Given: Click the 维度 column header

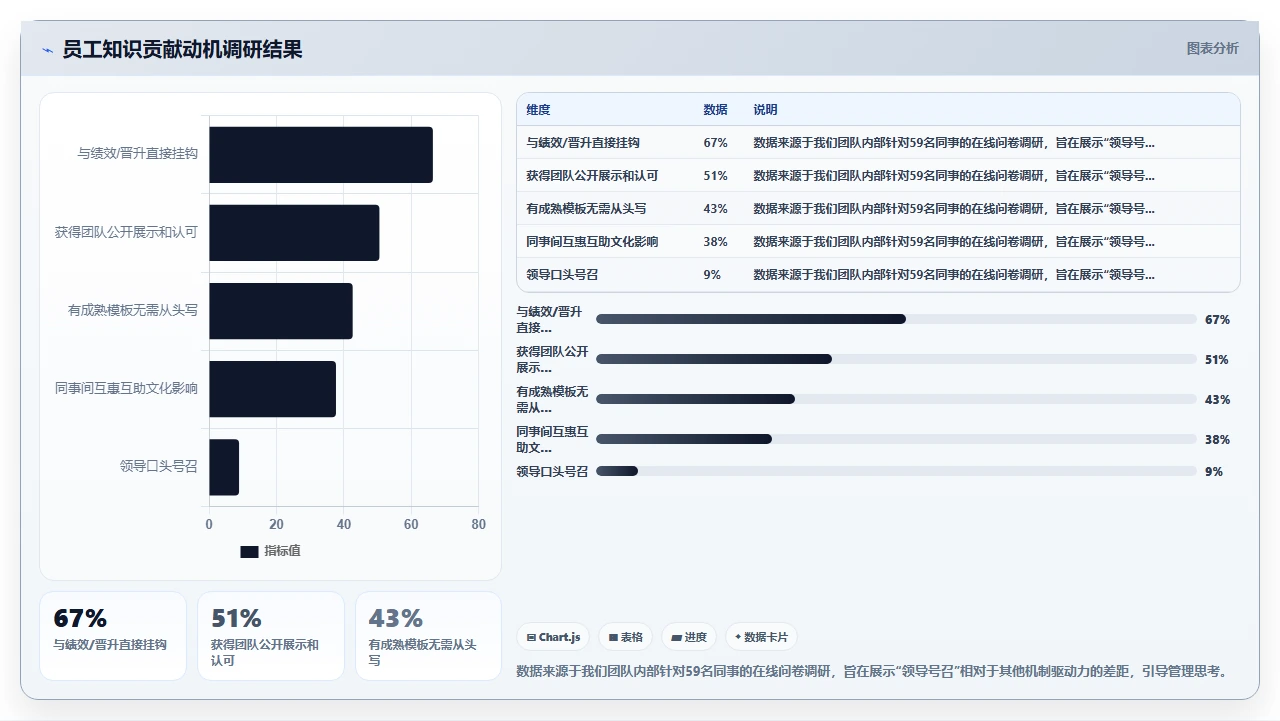Looking at the screenshot, I should pos(539,110).
